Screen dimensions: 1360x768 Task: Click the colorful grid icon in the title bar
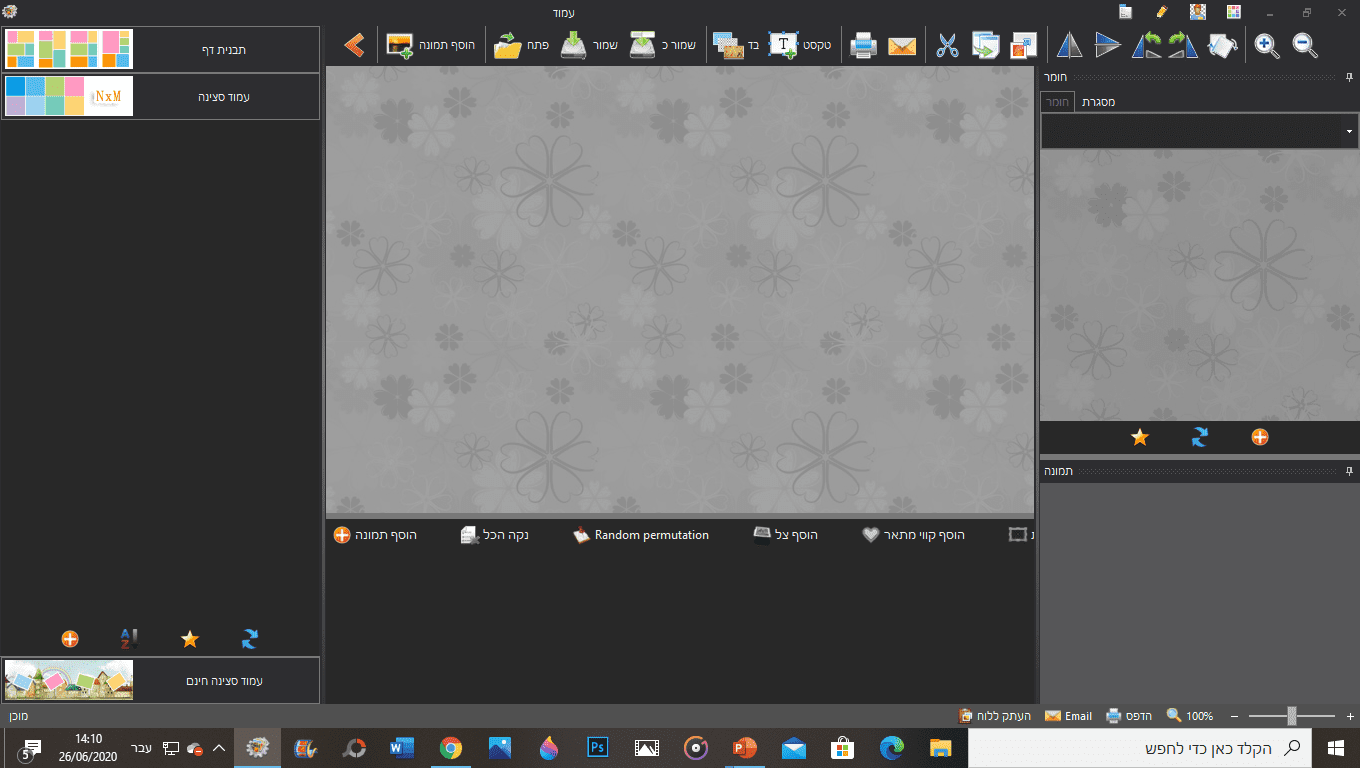tap(1234, 12)
